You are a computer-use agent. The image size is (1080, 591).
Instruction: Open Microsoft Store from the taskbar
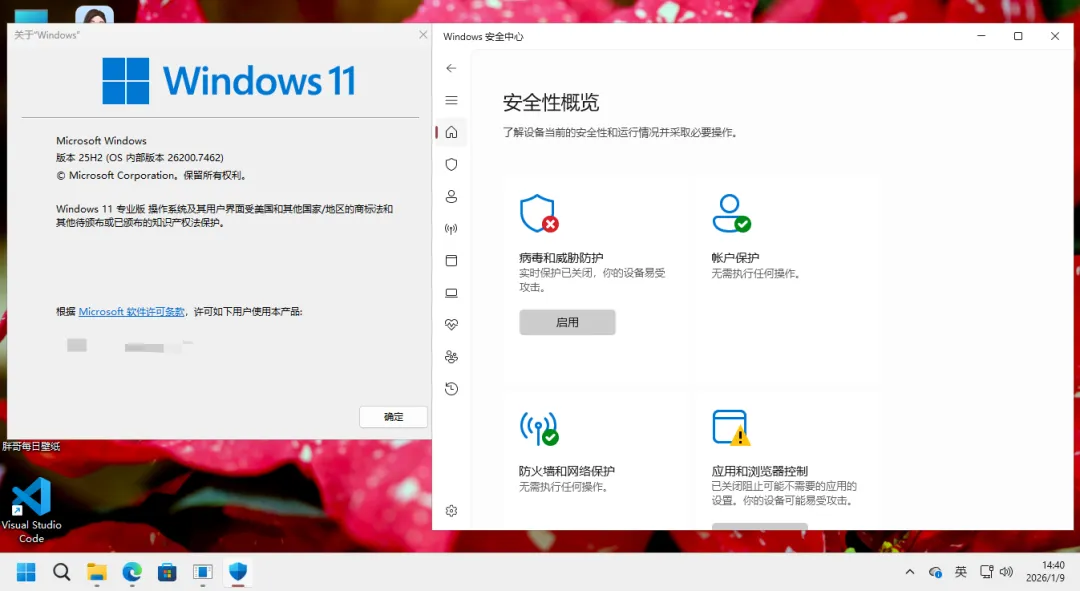(167, 572)
